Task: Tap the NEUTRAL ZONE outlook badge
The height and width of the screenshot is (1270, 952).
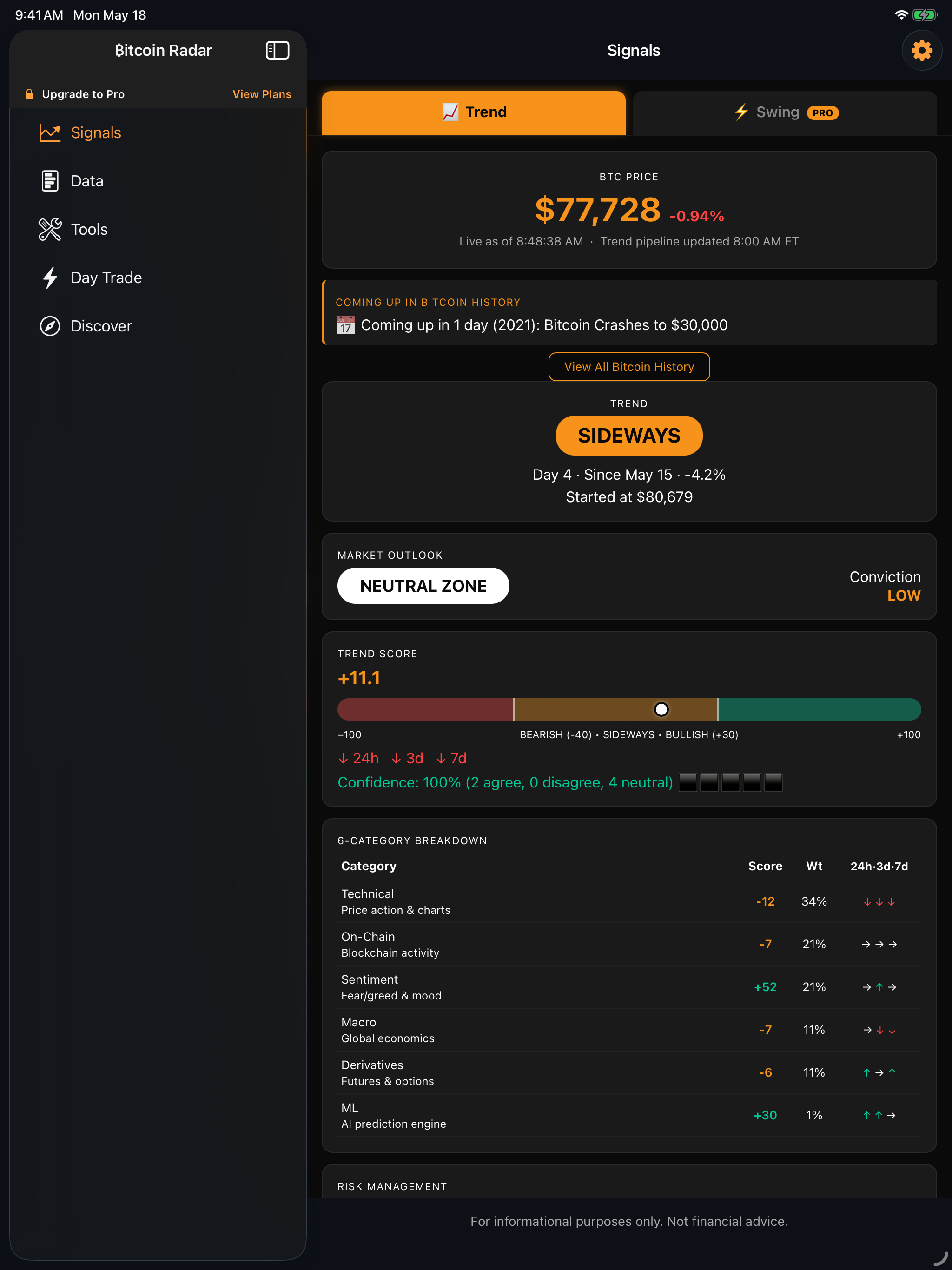Action: click(x=423, y=586)
